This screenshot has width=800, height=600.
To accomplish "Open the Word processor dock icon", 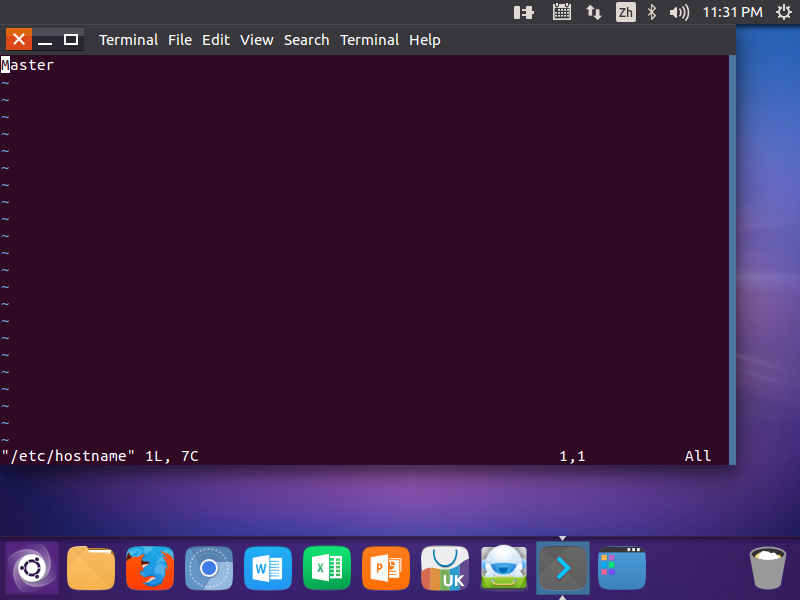I will pyautogui.click(x=268, y=568).
